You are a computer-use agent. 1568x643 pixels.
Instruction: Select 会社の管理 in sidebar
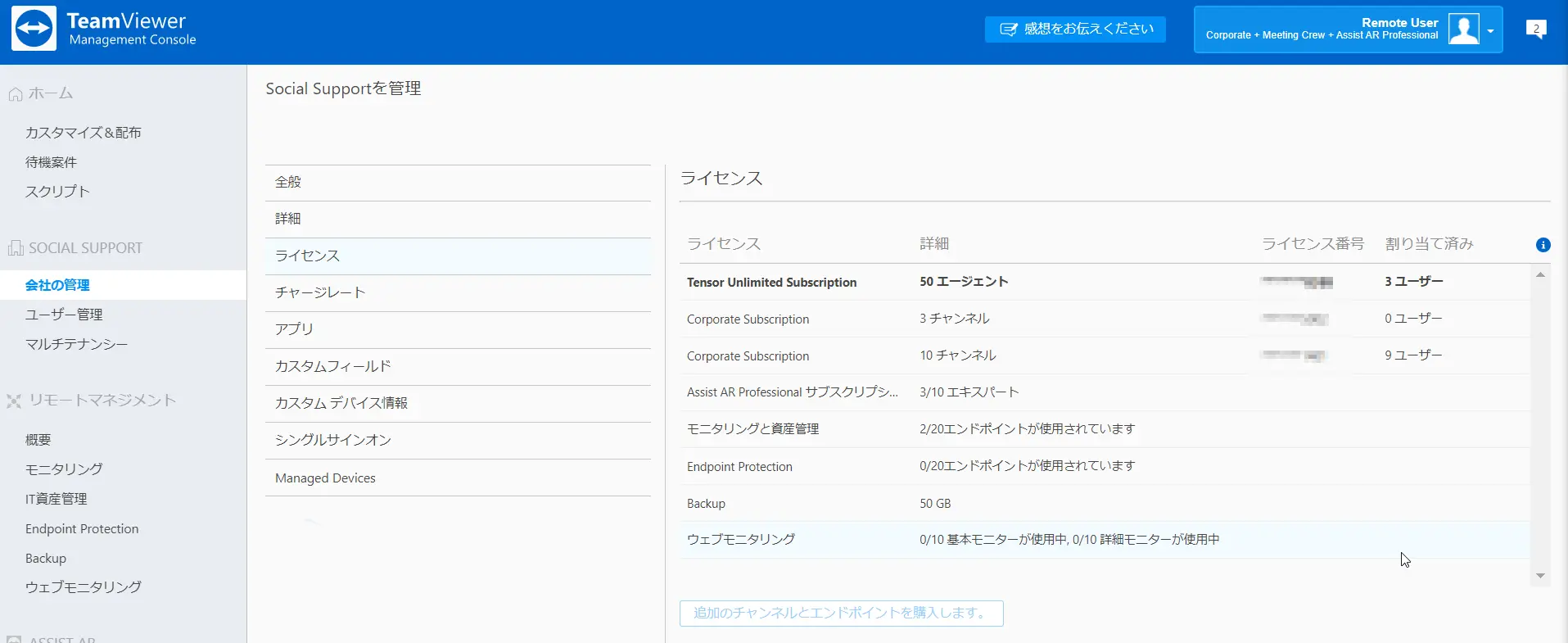(123, 285)
